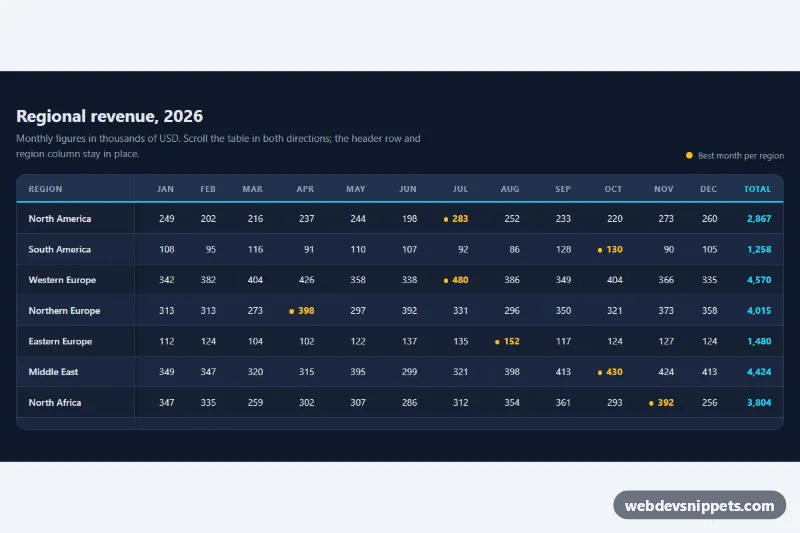800x533 pixels.
Task: Click North Africa September value 361
Action: [563, 402]
